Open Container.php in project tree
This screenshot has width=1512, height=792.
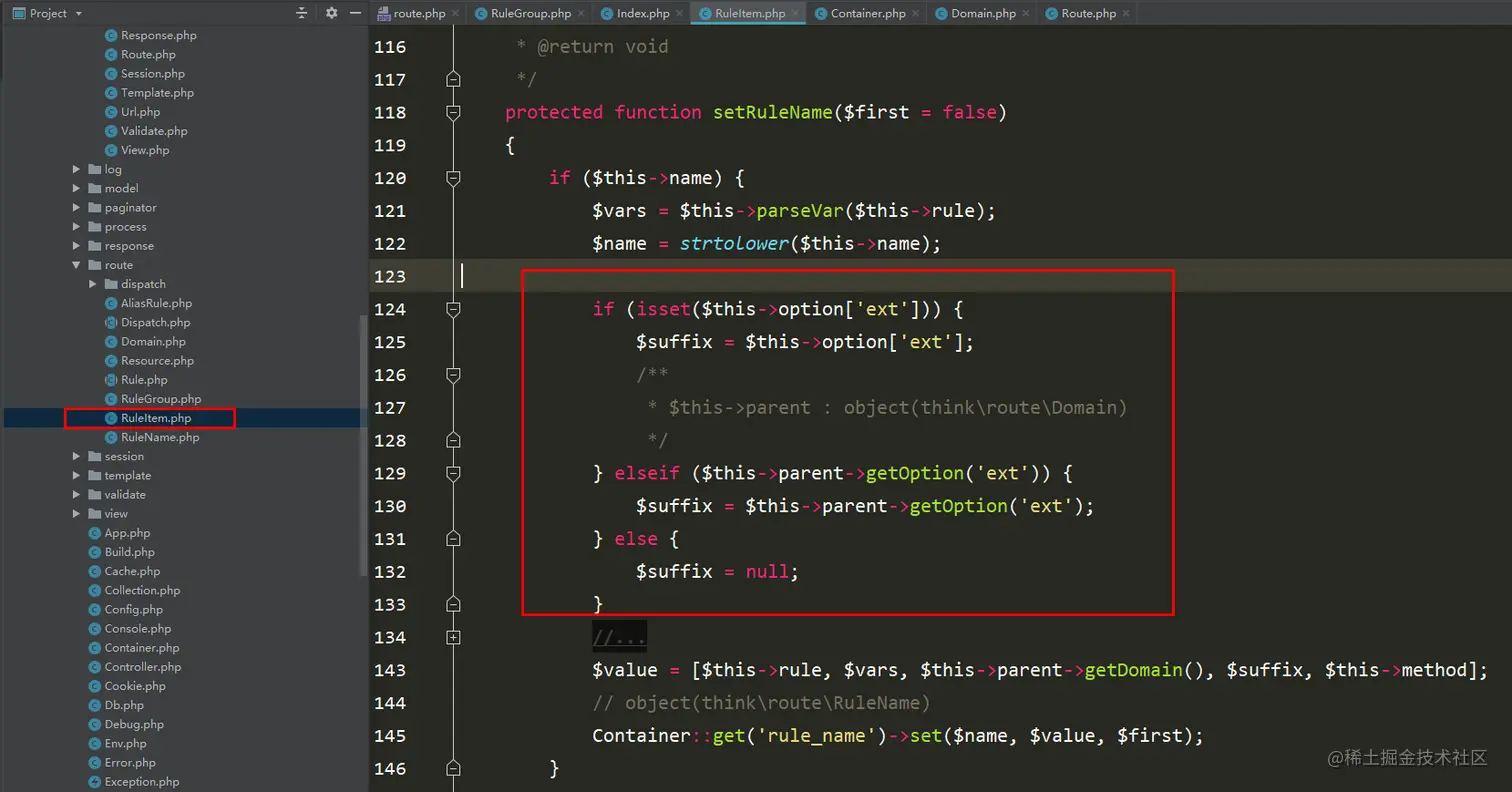tap(134, 648)
